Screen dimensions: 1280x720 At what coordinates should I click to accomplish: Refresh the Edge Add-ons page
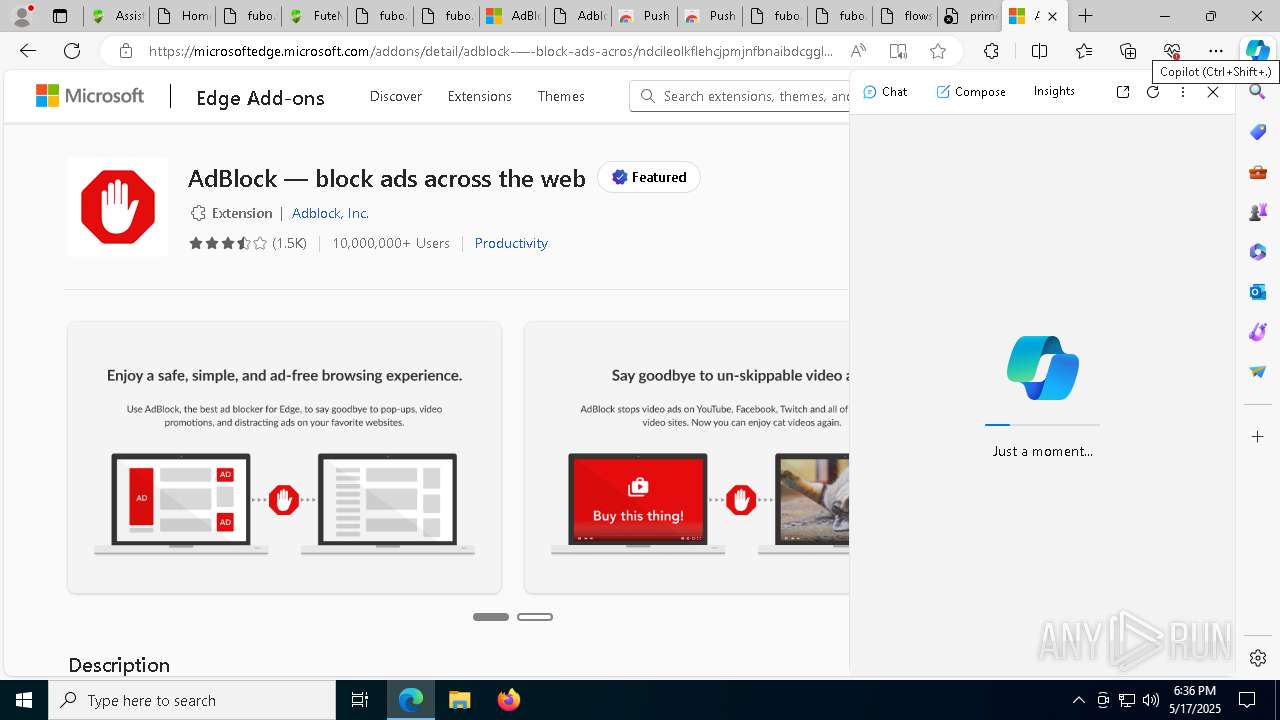point(72,51)
